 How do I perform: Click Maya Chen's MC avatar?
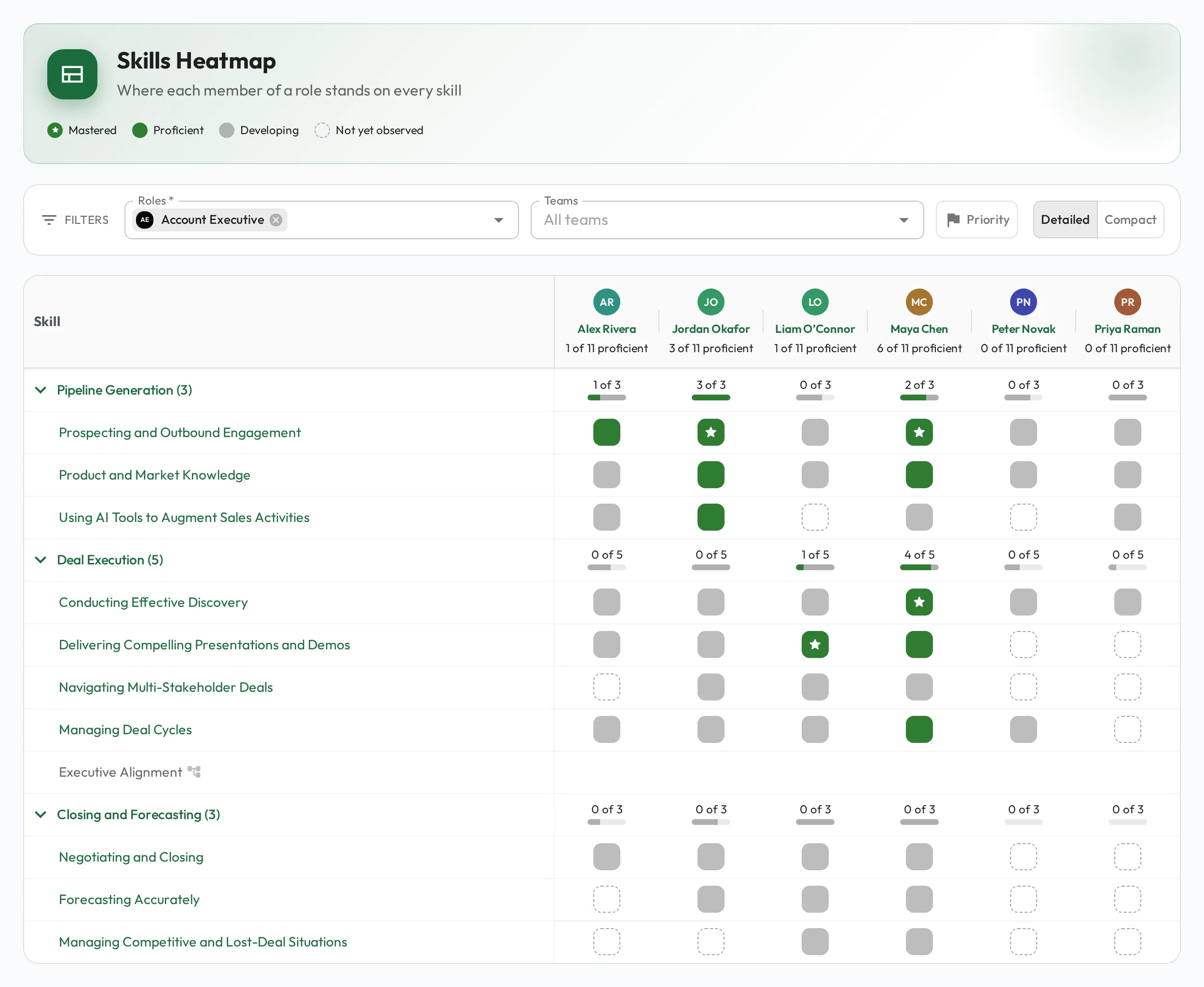click(x=919, y=302)
